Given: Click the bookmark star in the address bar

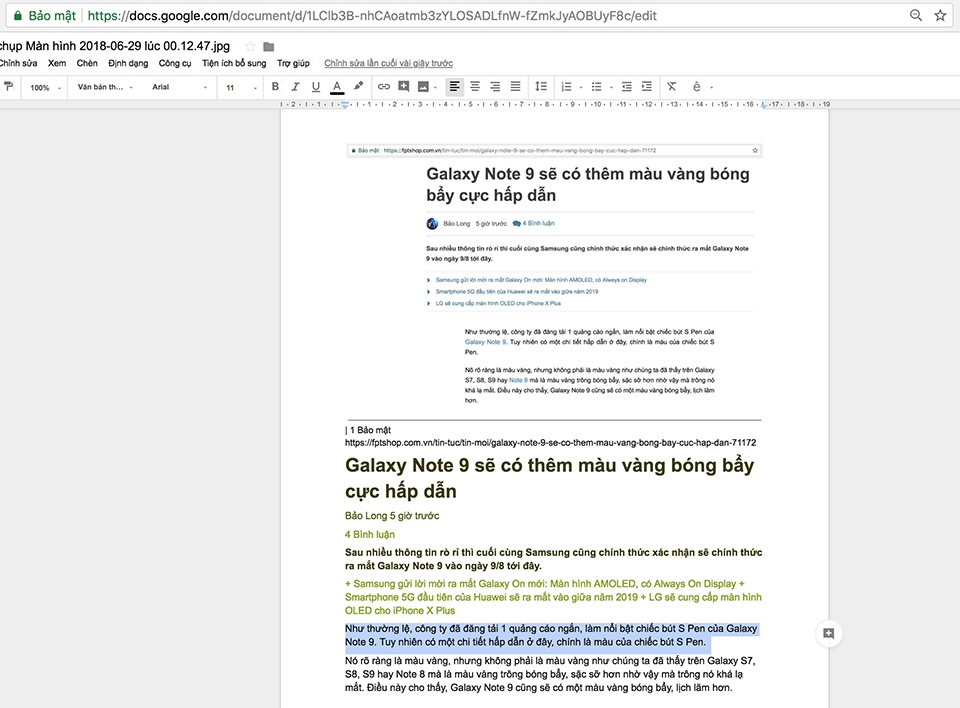Looking at the screenshot, I should point(941,15).
